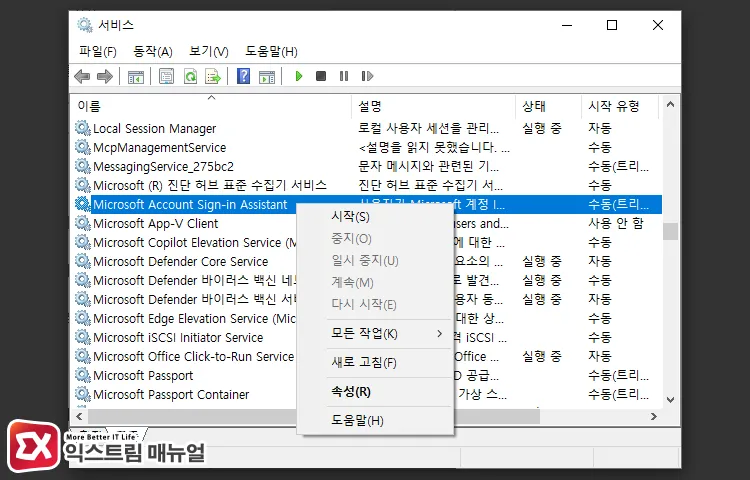Click gear icon of Microsoft iSCSI Initiator Service

[83, 338]
